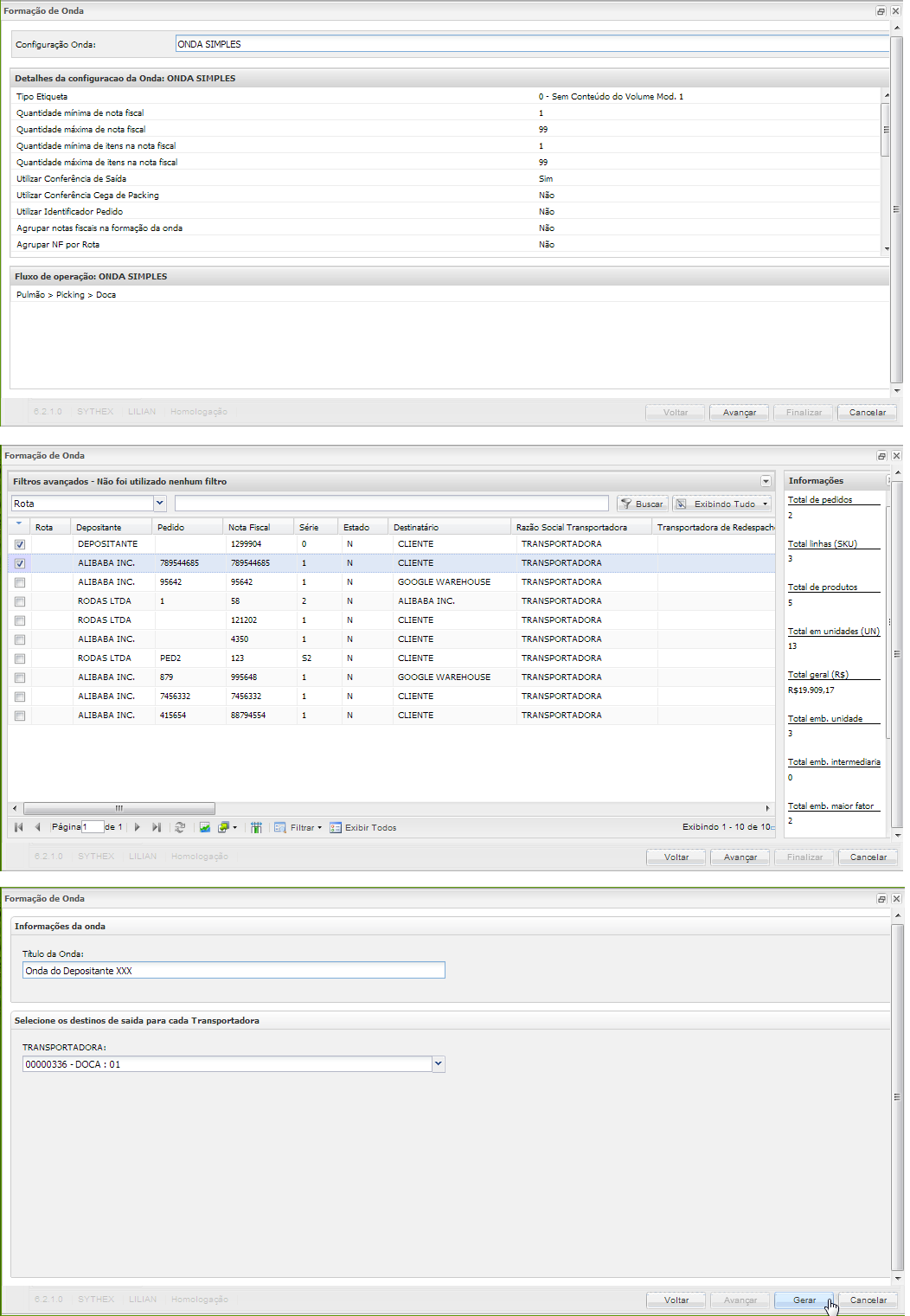
Task: Open the column configuration icon
Action: (x=257, y=827)
